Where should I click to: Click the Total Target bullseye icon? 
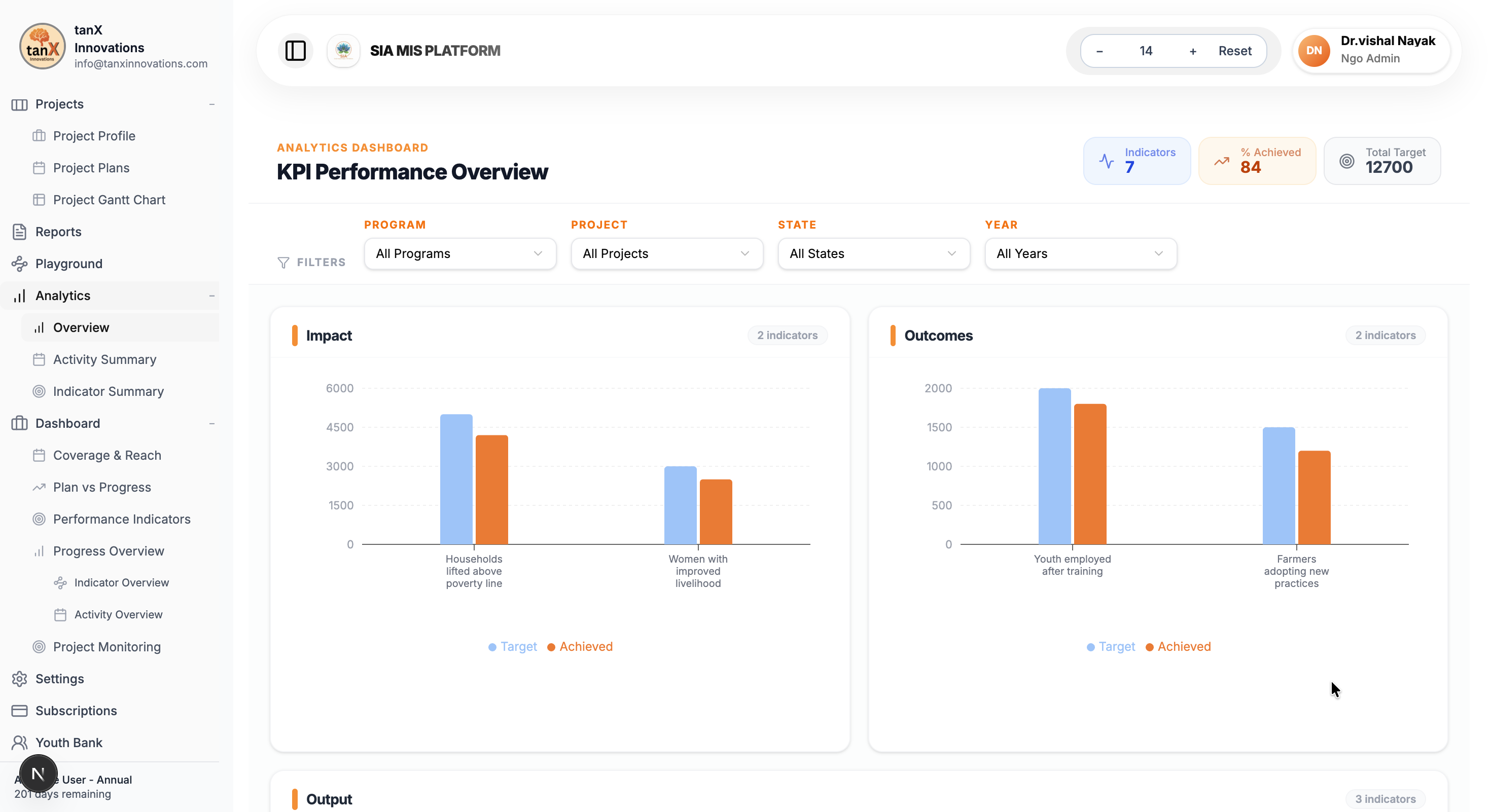click(1347, 161)
